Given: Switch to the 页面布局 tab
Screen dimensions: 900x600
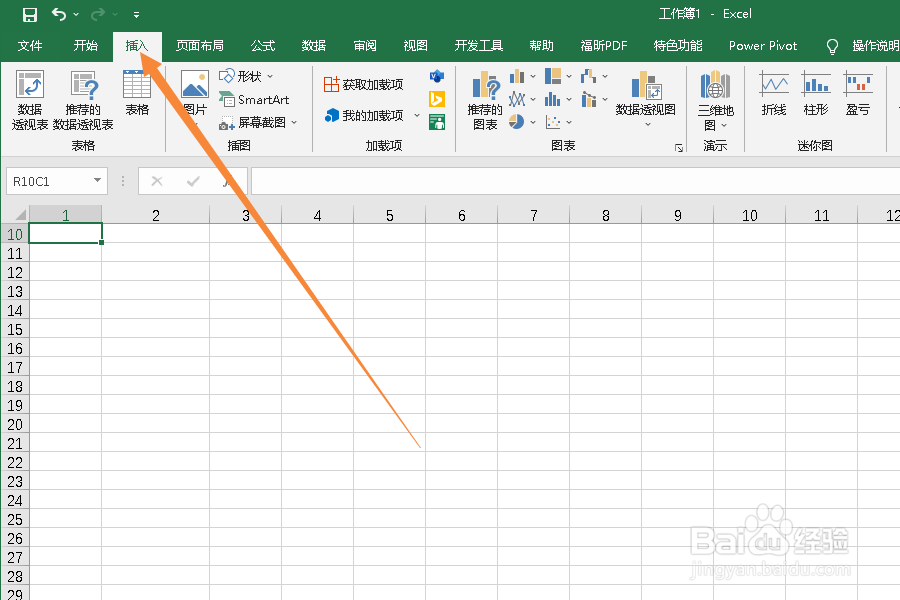Looking at the screenshot, I should pos(200,45).
